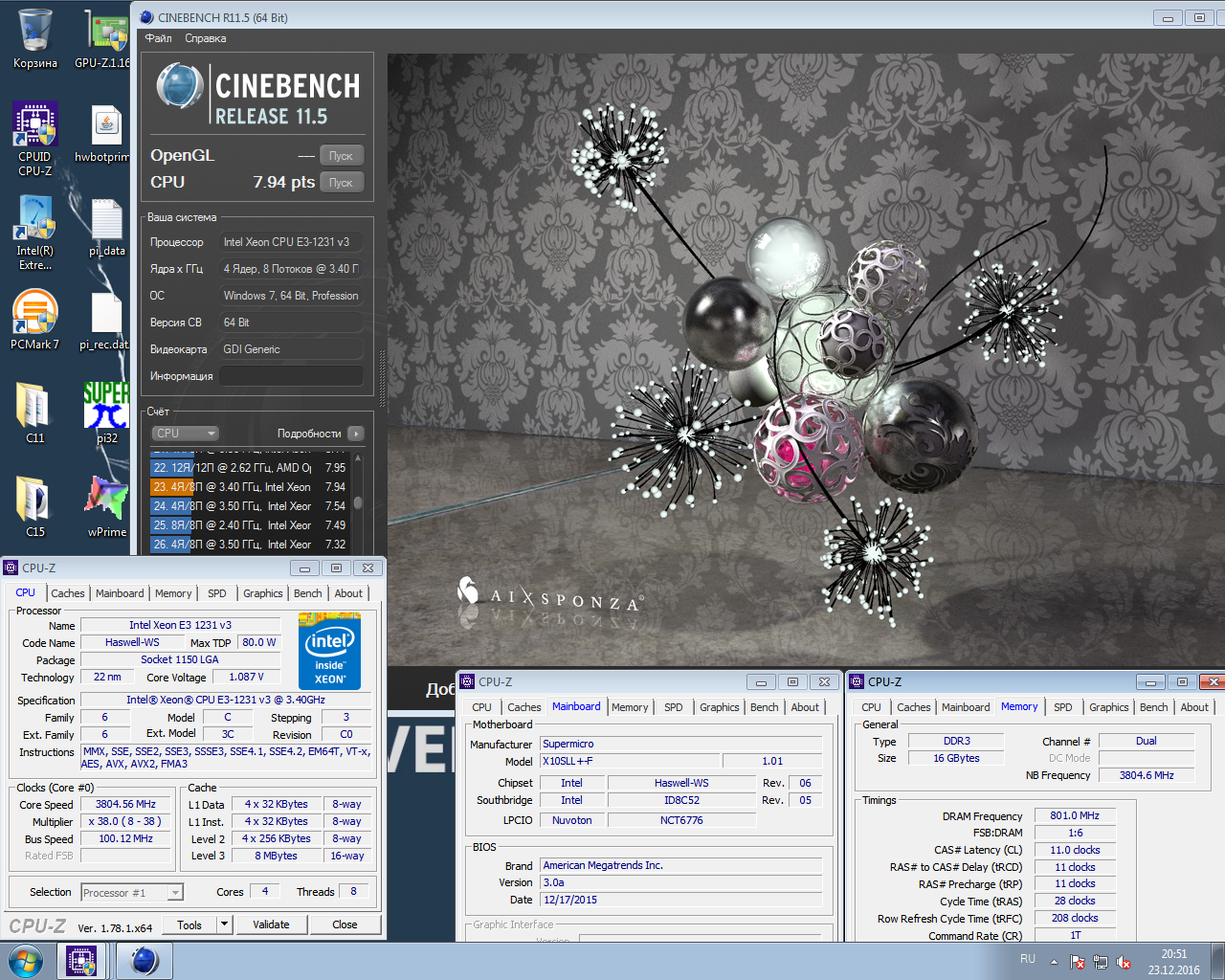The image size is (1225, 980).
Task: Click the Tools button in CPU-Z
Action: [189, 924]
